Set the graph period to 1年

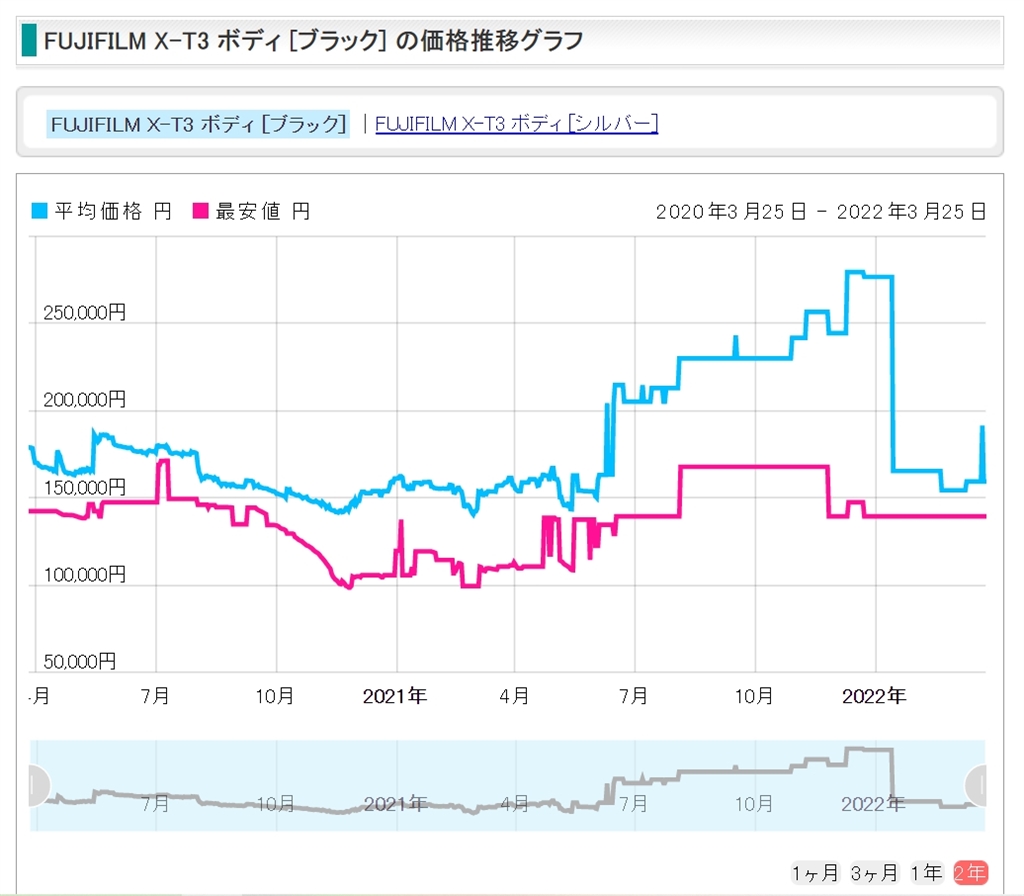click(x=926, y=873)
